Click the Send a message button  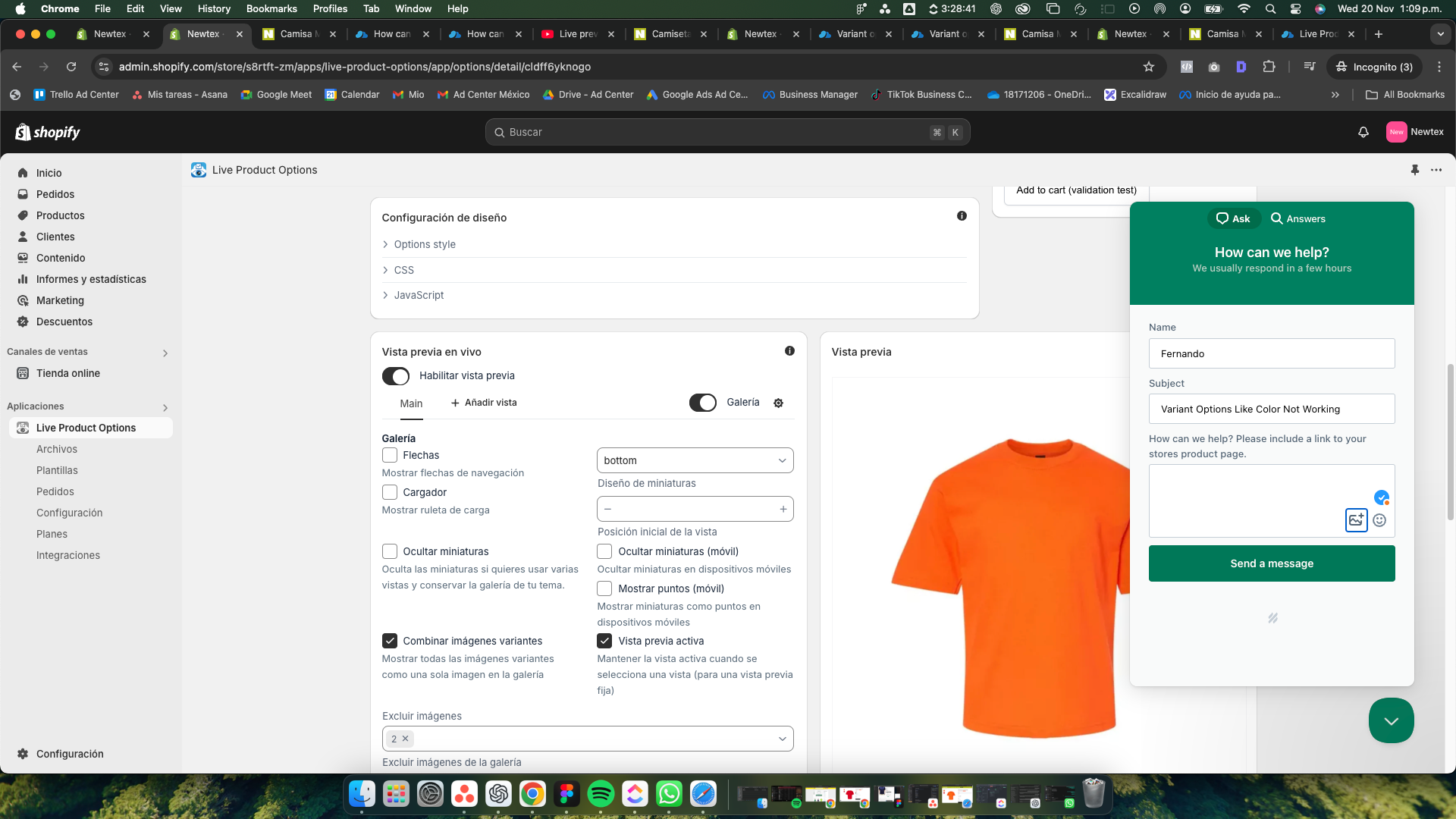[1271, 563]
